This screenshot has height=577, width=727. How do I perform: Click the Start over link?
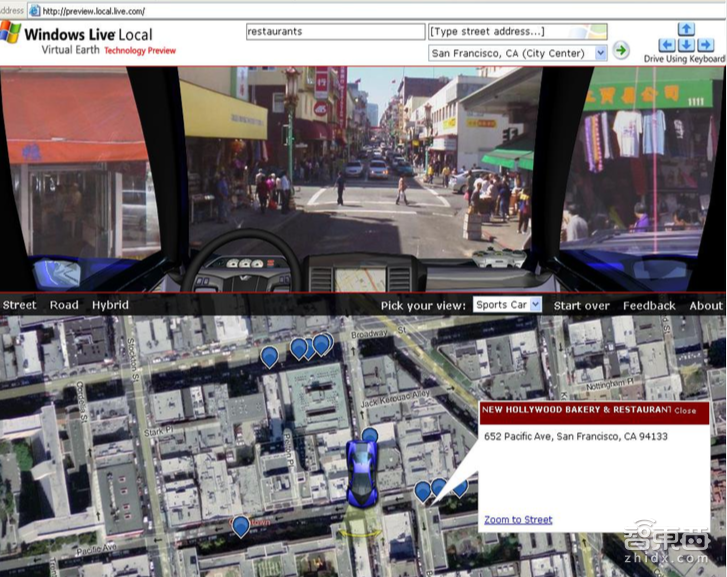(581, 305)
